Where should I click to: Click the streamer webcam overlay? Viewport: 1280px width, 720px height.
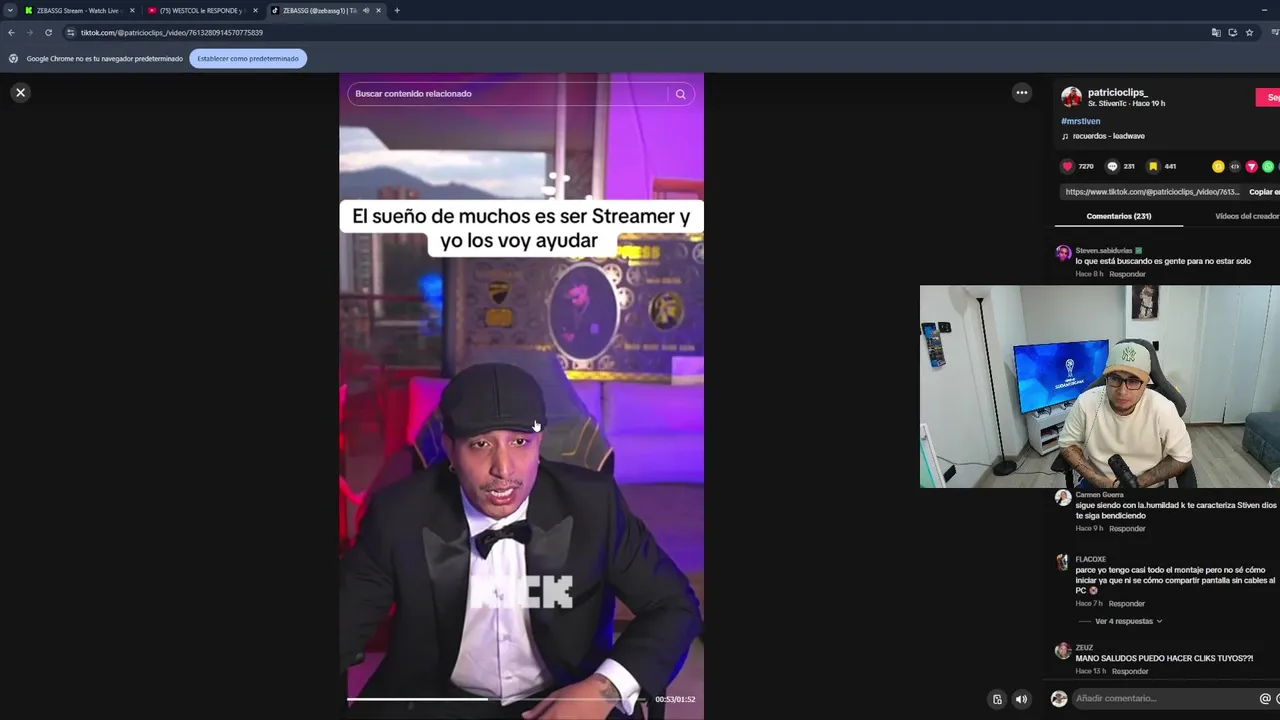(x=1100, y=386)
